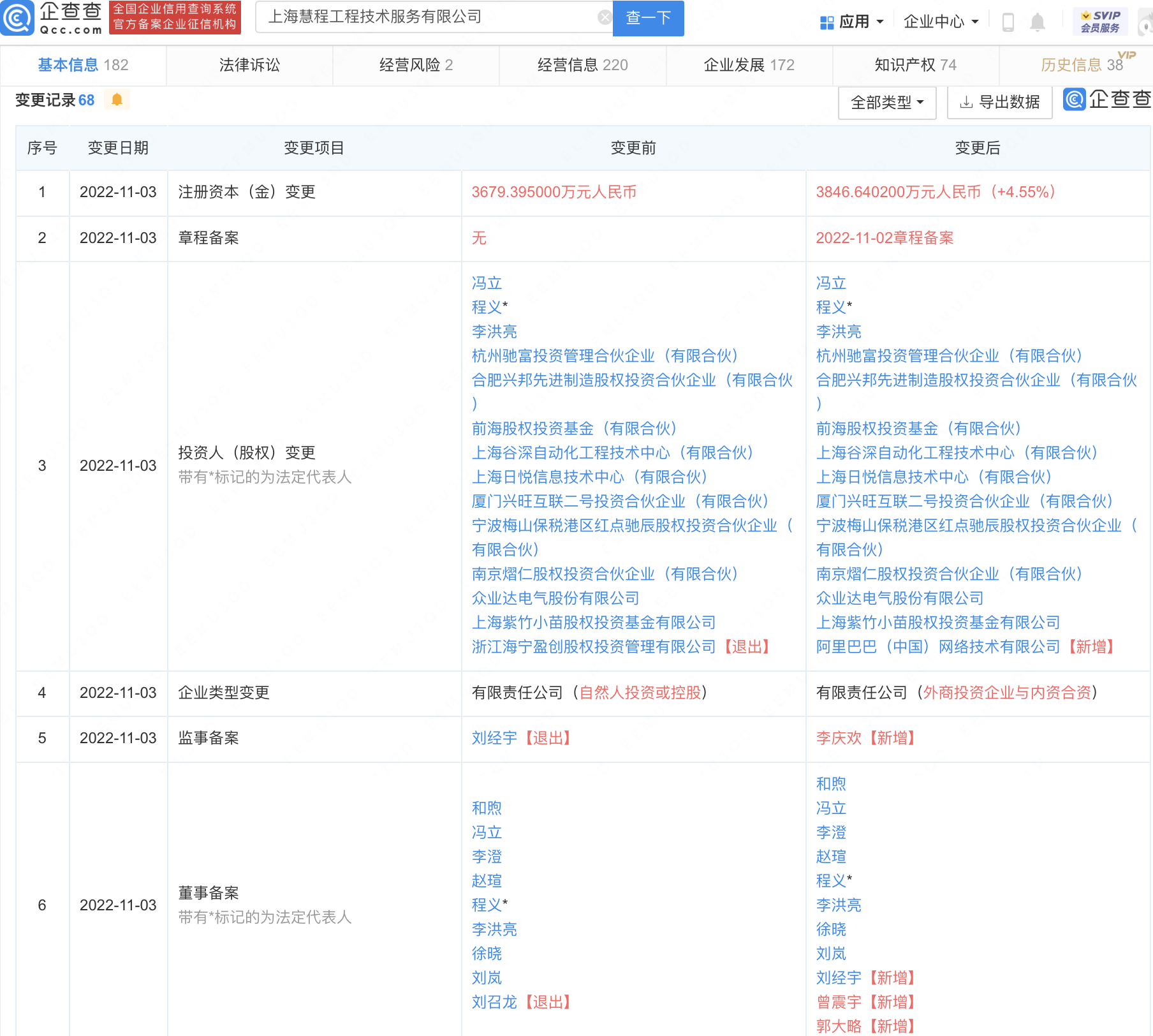Screen dimensions: 1153x1036
Task: Click the 变更日期 column header
Action: pos(118,148)
